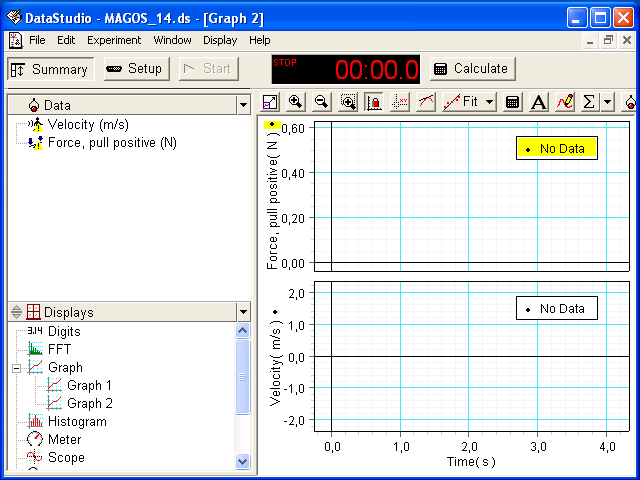The image size is (640, 480).
Task: Click the Summary button
Action: coord(51,69)
